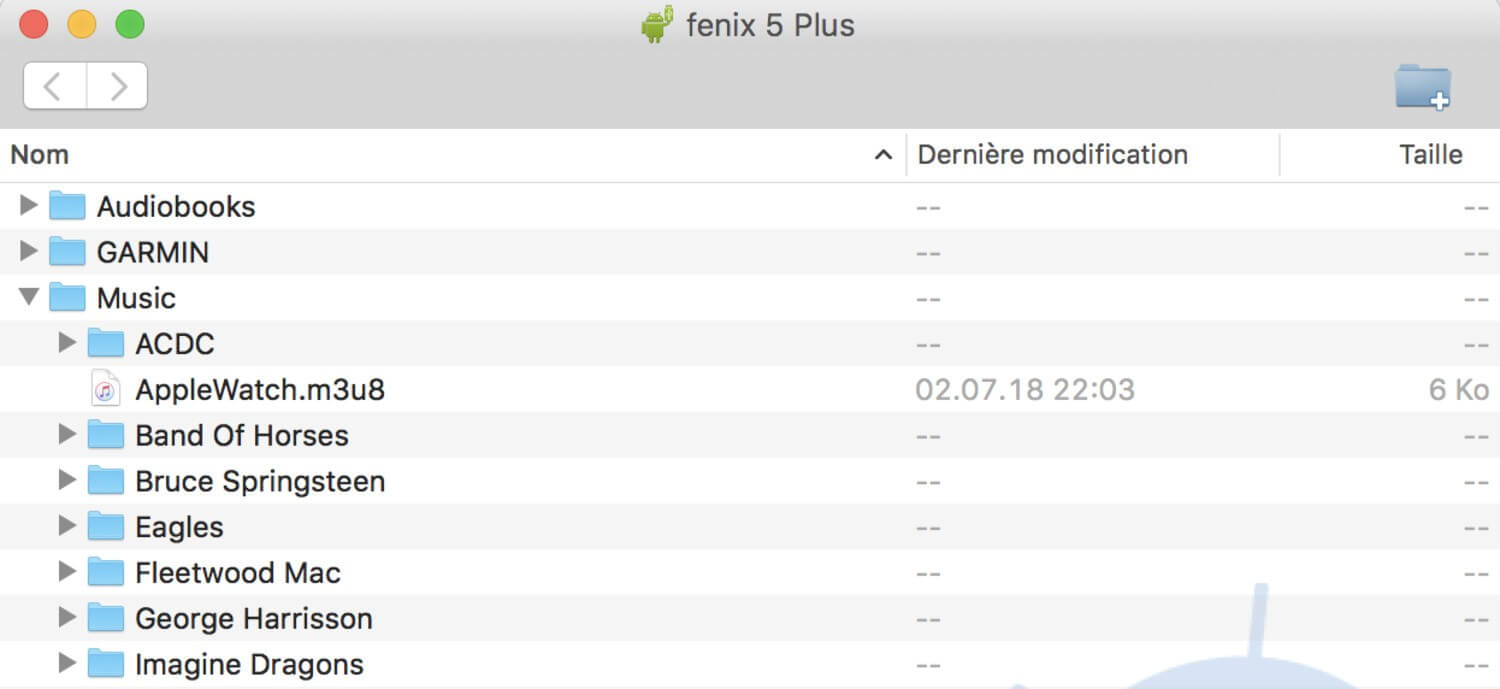The height and width of the screenshot is (689, 1500).
Task: Maximize window with green button
Action: click(x=130, y=24)
